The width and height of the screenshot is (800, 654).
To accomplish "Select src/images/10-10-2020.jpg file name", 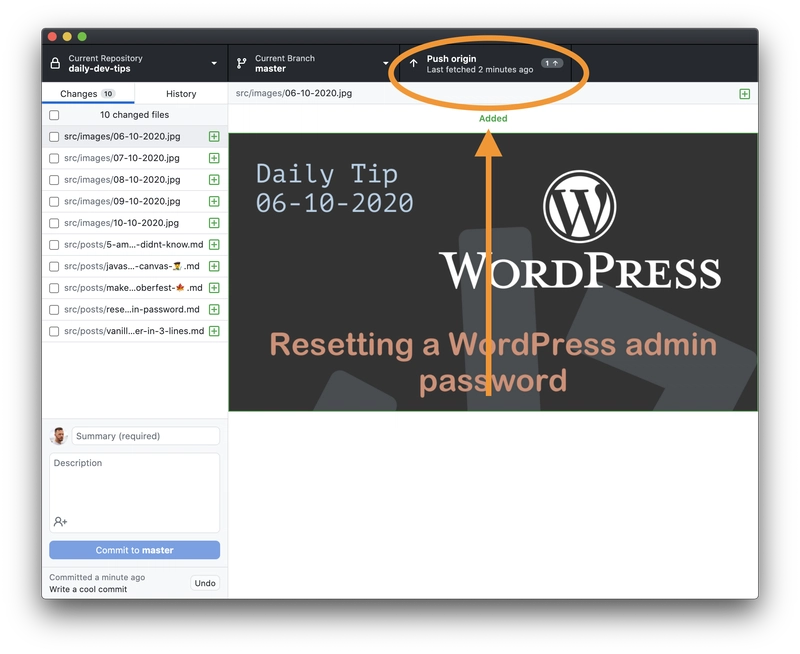I will click(x=121, y=223).
